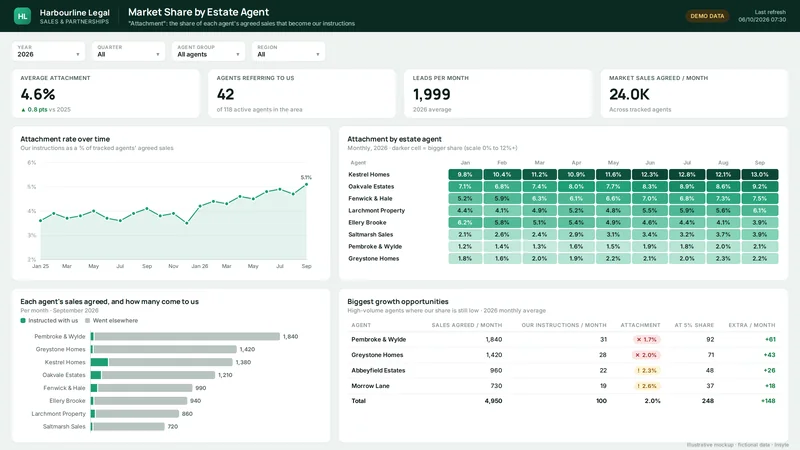Click Oakvale Estates Sep cell 9.2%
Screen dimensions: 800x450
[x=760, y=187]
